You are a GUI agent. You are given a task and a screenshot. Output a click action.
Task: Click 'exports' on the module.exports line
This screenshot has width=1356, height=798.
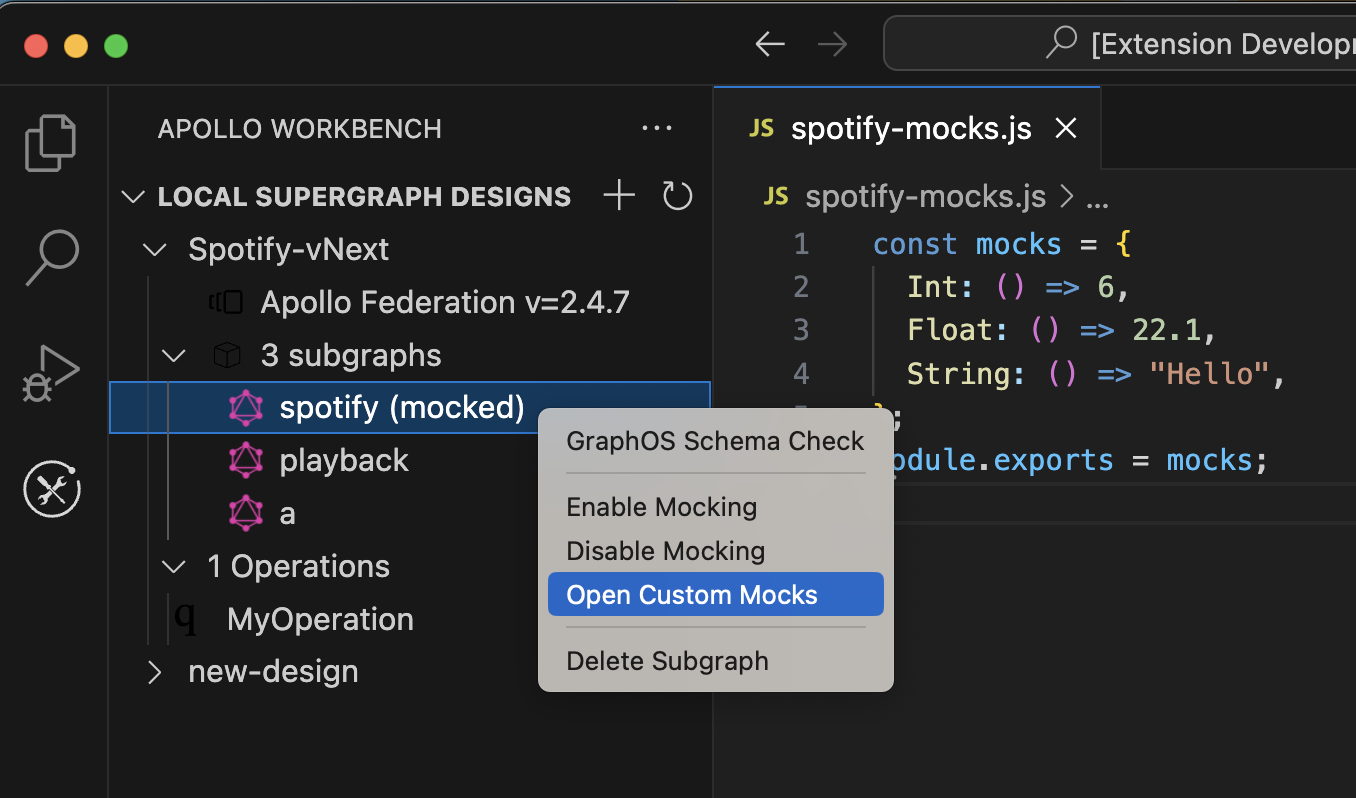pyautogui.click(x=1054, y=460)
